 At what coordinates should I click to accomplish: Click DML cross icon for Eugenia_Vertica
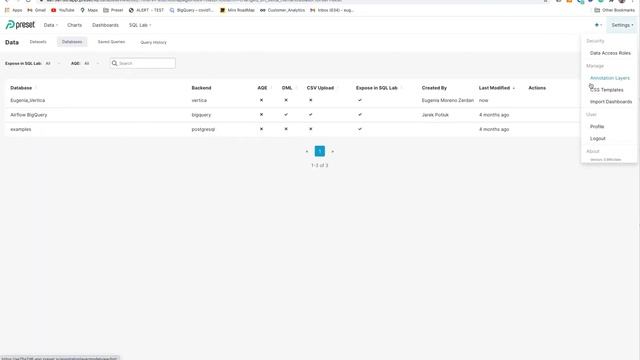point(286,100)
